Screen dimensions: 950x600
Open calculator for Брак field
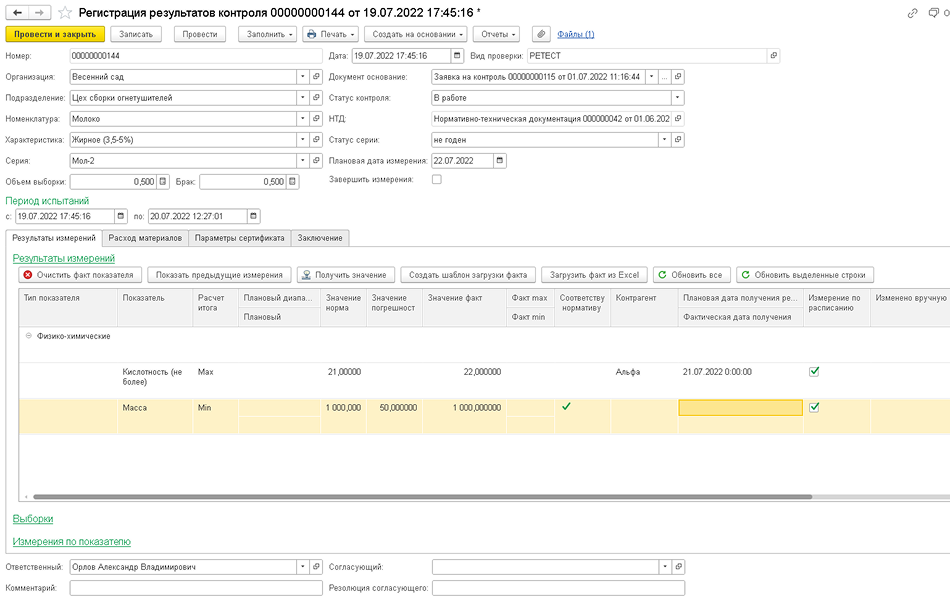[293, 182]
